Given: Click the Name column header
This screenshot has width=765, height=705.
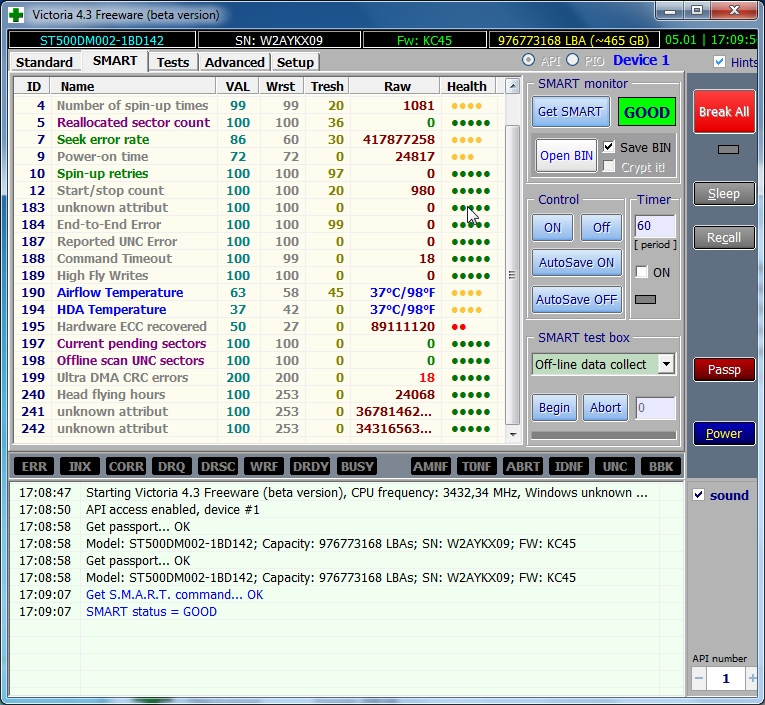Looking at the screenshot, I should (133, 86).
